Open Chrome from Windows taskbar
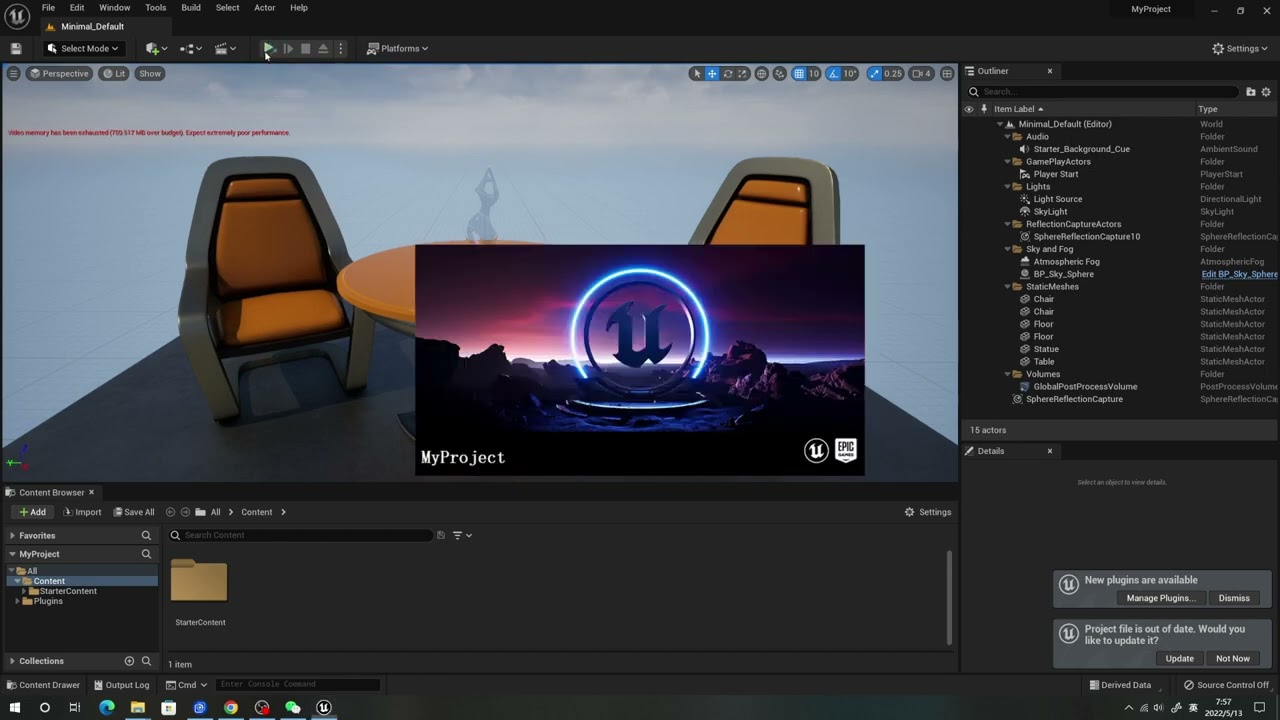The width and height of the screenshot is (1280, 720). point(231,707)
